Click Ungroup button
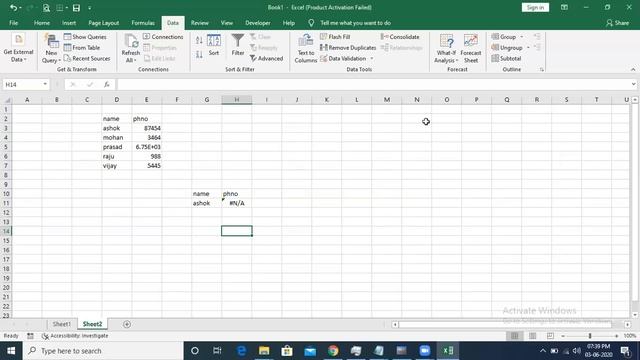 coord(507,48)
